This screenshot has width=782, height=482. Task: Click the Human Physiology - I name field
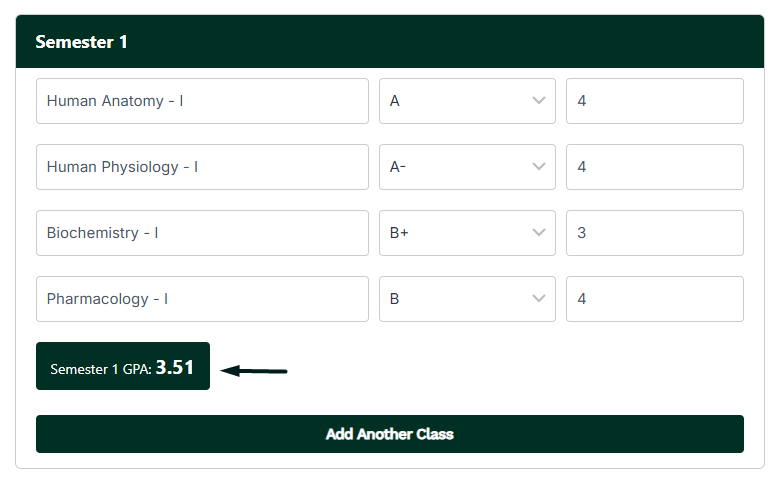pyautogui.click(x=202, y=167)
